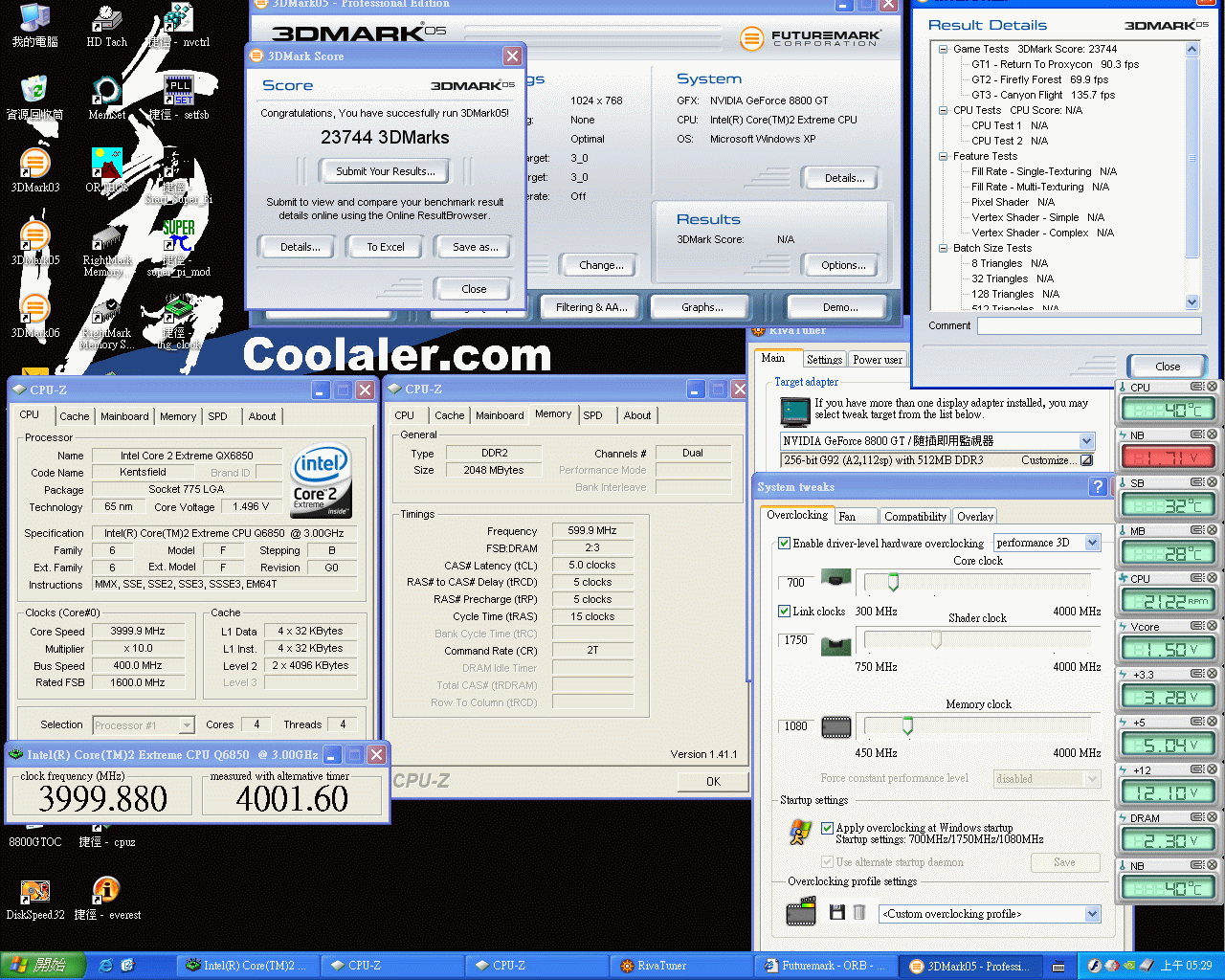Toggle Use alternate startup daemon checkbox

coord(828,862)
